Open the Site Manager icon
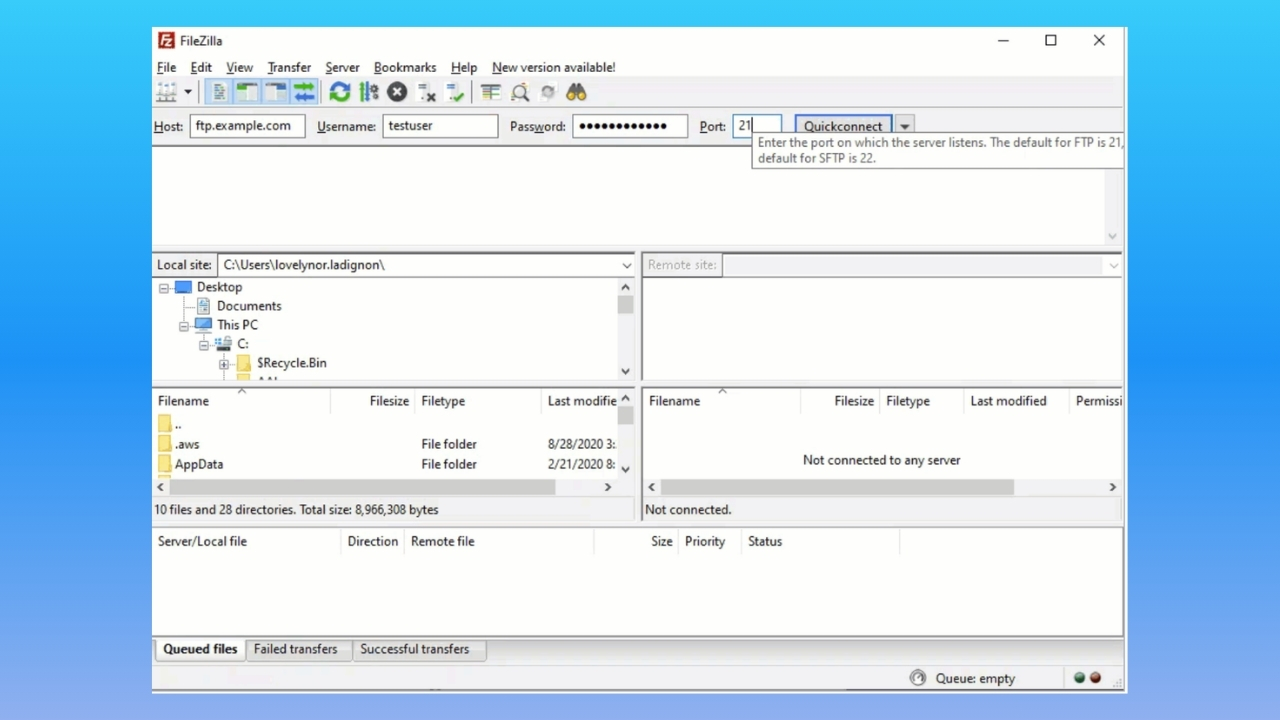This screenshot has height=720, width=1280. click(x=166, y=92)
